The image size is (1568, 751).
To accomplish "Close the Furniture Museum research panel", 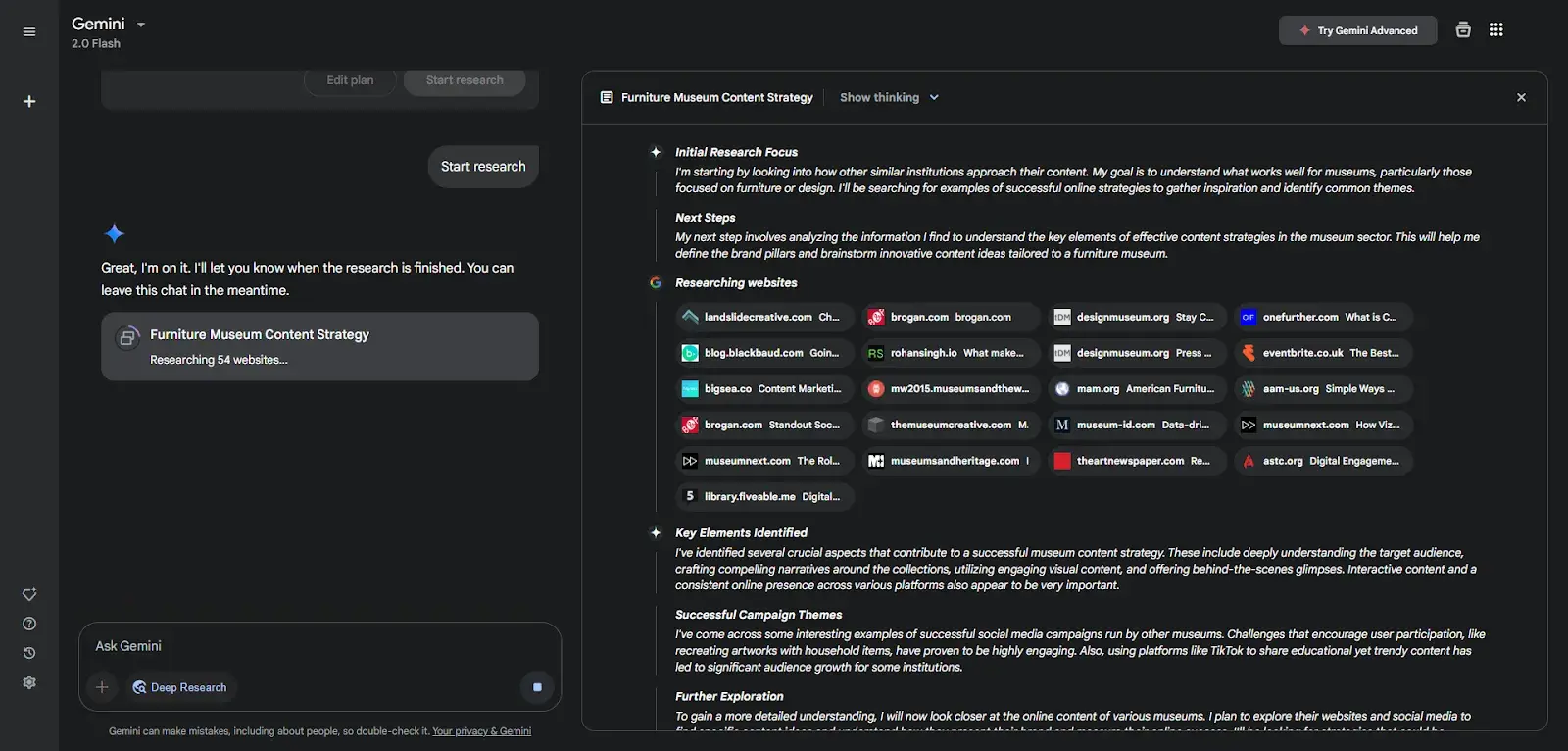I will pyautogui.click(x=1521, y=97).
